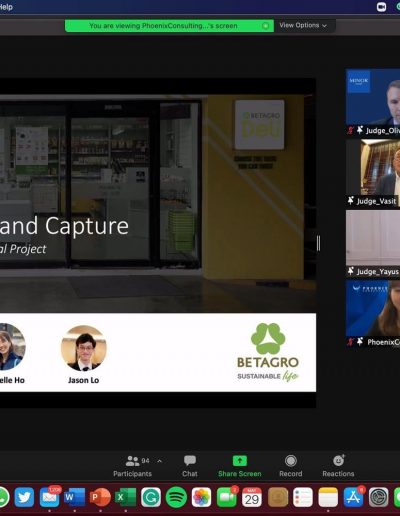Viewport: 400px width, 516px height.
Task: Select Judge_Vasit video thumbnail
Action: [x=373, y=173]
